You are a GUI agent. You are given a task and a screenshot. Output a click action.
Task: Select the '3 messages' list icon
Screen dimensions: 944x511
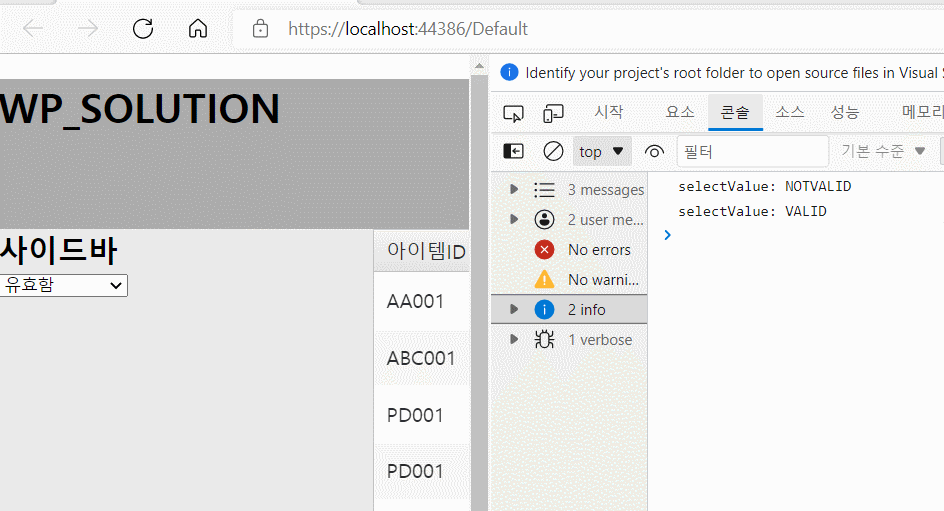[544, 190]
